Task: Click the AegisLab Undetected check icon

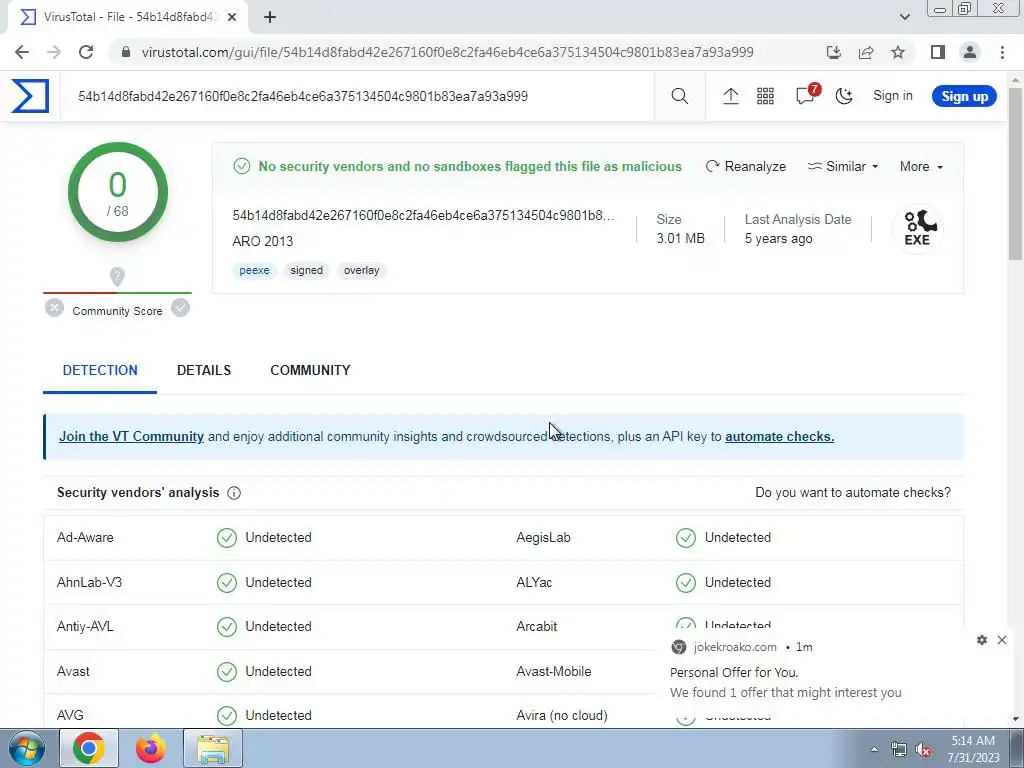Action: (x=686, y=537)
